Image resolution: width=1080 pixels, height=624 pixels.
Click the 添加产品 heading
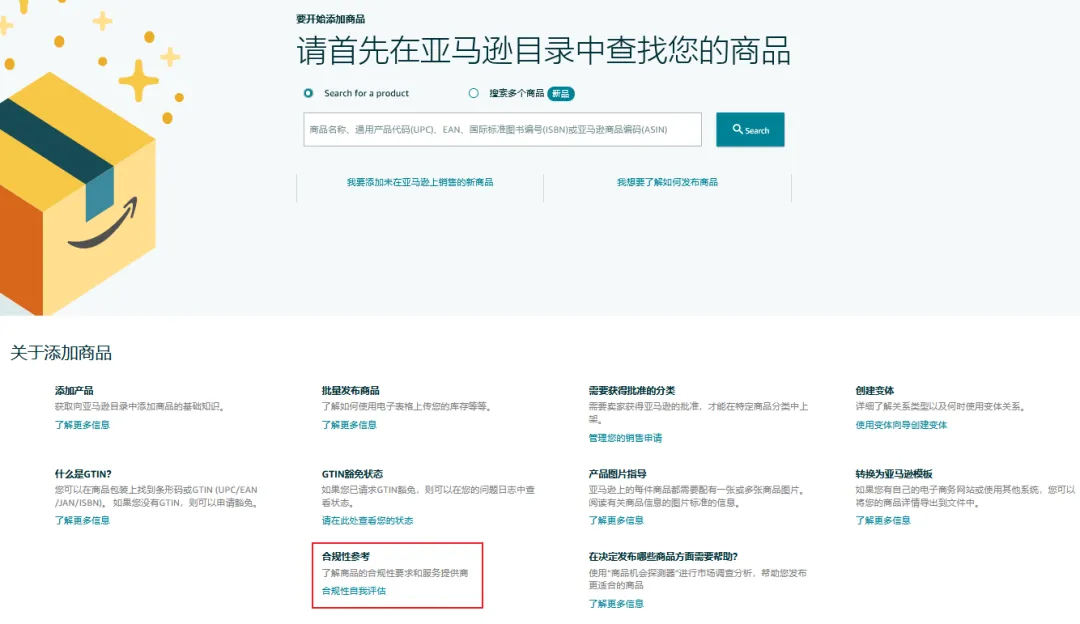click(x=74, y=391)
